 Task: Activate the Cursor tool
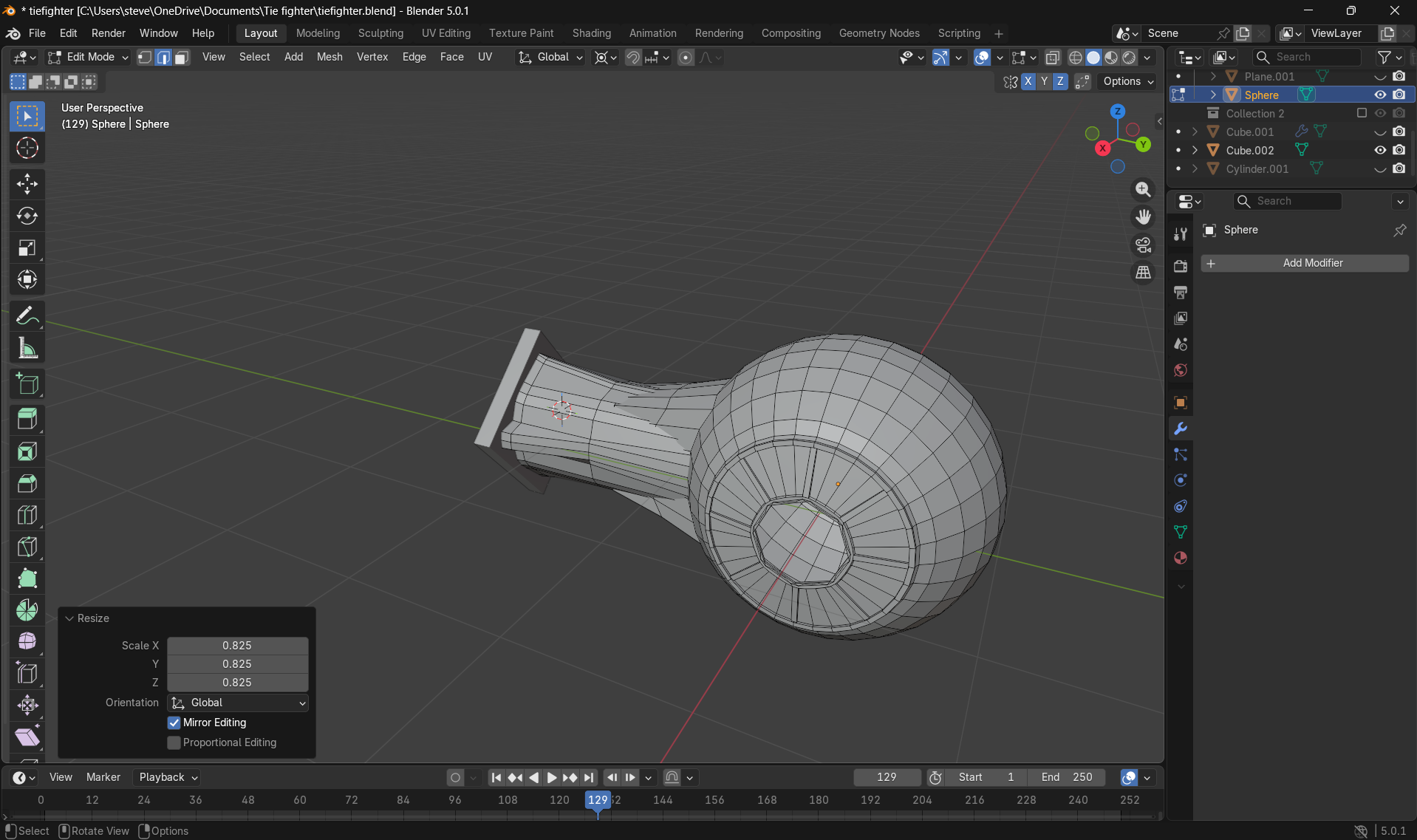[27, 148]
